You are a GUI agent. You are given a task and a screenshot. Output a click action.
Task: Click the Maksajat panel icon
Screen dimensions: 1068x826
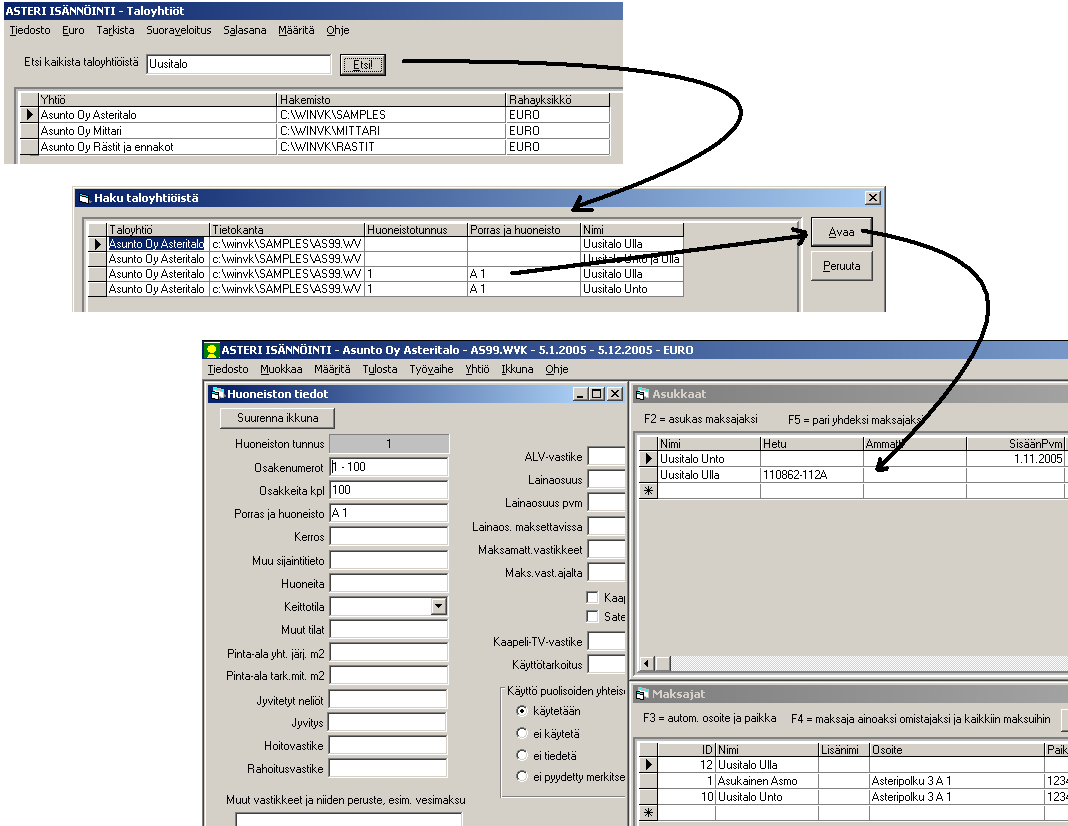point(641,694)
